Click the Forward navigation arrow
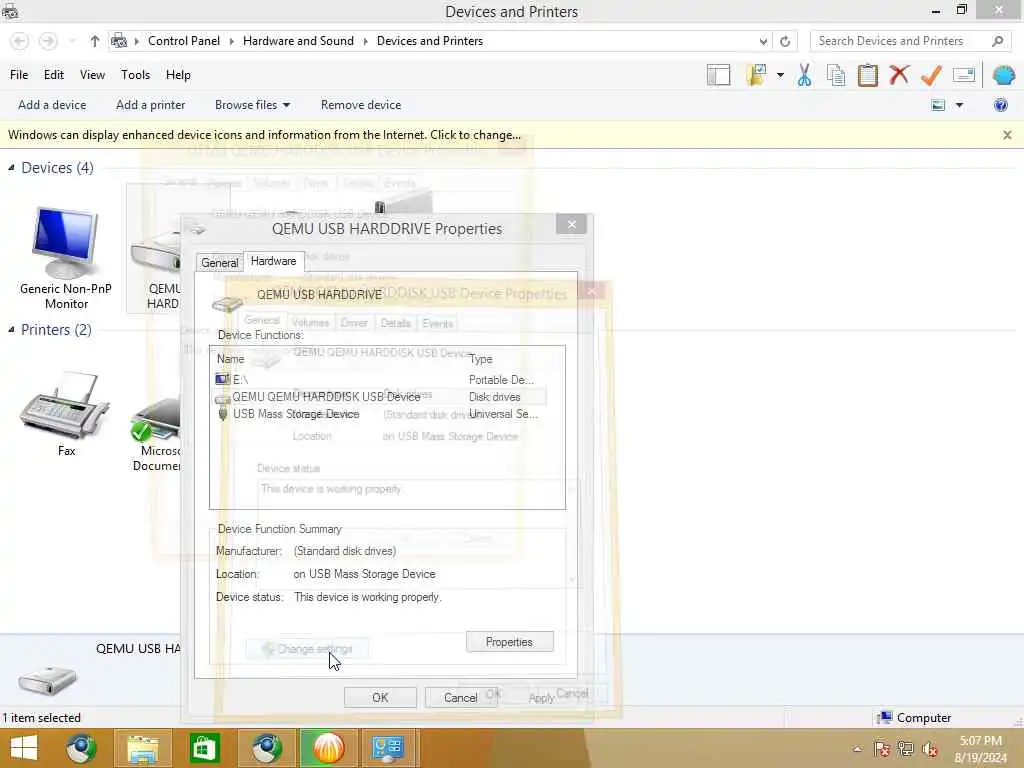Image resolution: width=1024 pixels, height=768 pixels. 48,41
